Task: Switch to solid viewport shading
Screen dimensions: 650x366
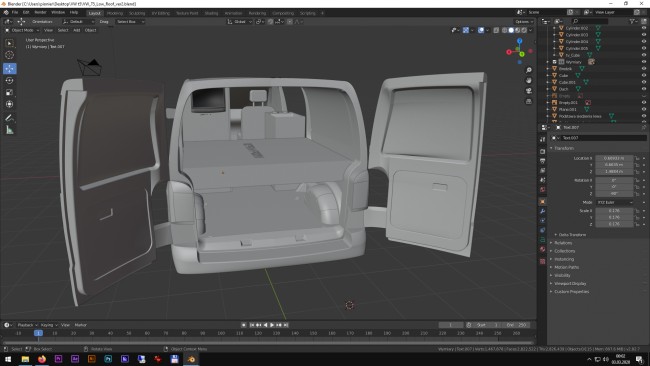Action: (x=511, y=30)
